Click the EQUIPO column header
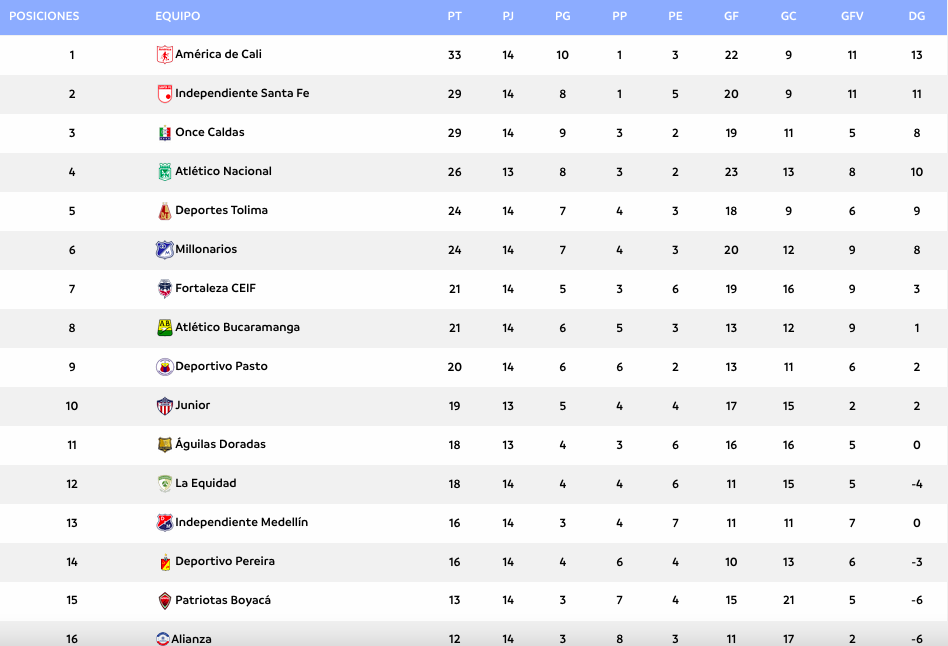Image resolution: width=948 pixels, height=646 pixels. (177, 16)
